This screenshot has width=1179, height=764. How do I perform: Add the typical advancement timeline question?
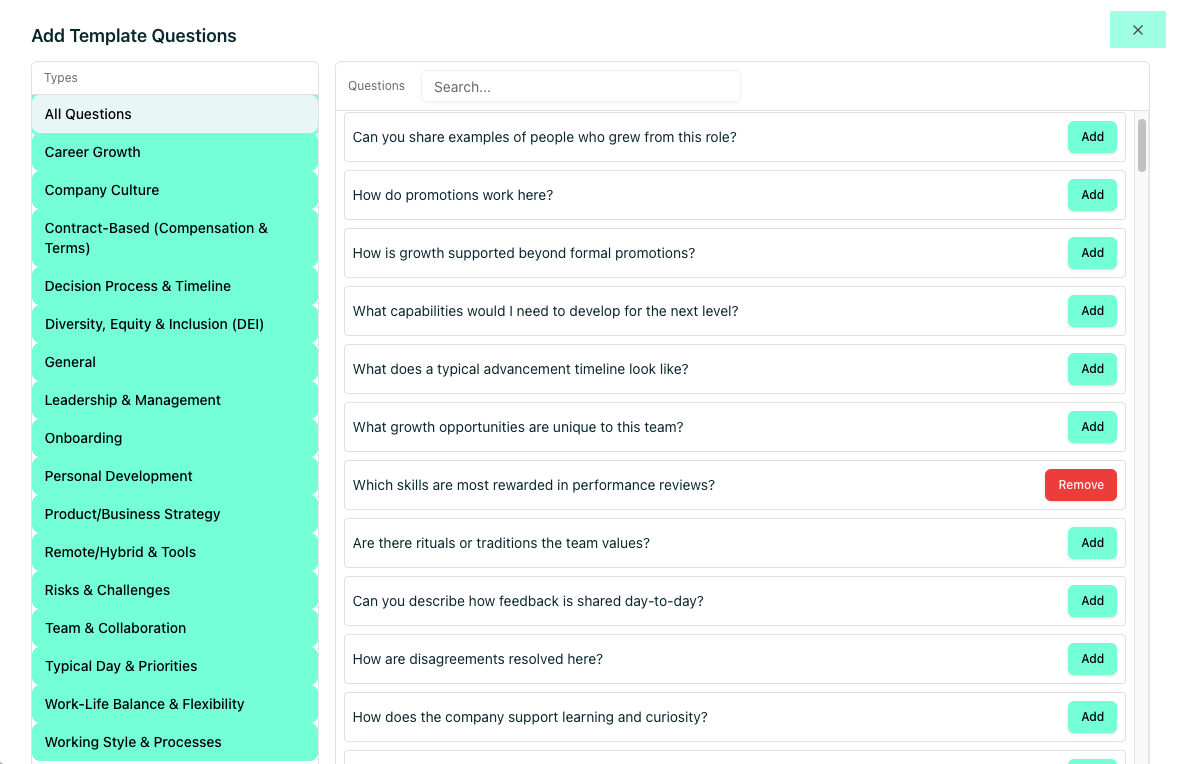(1092, 369)
